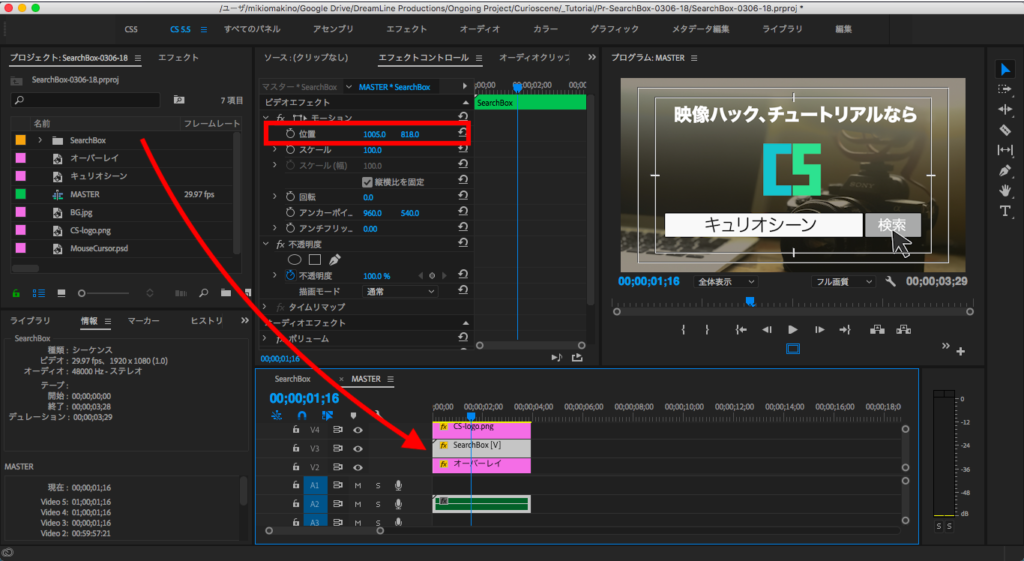
Task: Click the project panel thumbnail zoom slider
Action: pyautogui.click(x=84, y=293)
